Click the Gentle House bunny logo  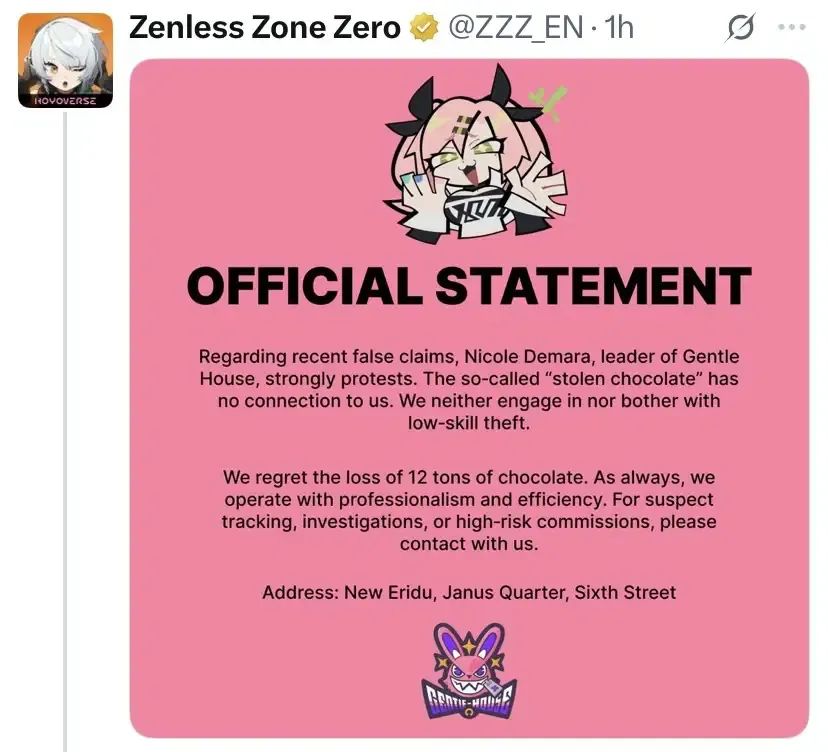(x=469, y=669)
